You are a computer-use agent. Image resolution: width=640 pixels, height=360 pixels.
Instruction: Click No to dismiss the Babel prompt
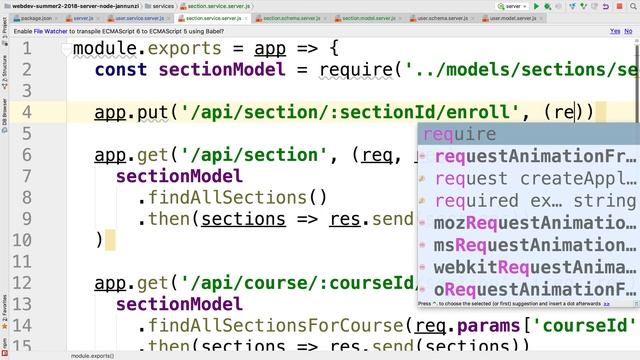click(628, 31)
